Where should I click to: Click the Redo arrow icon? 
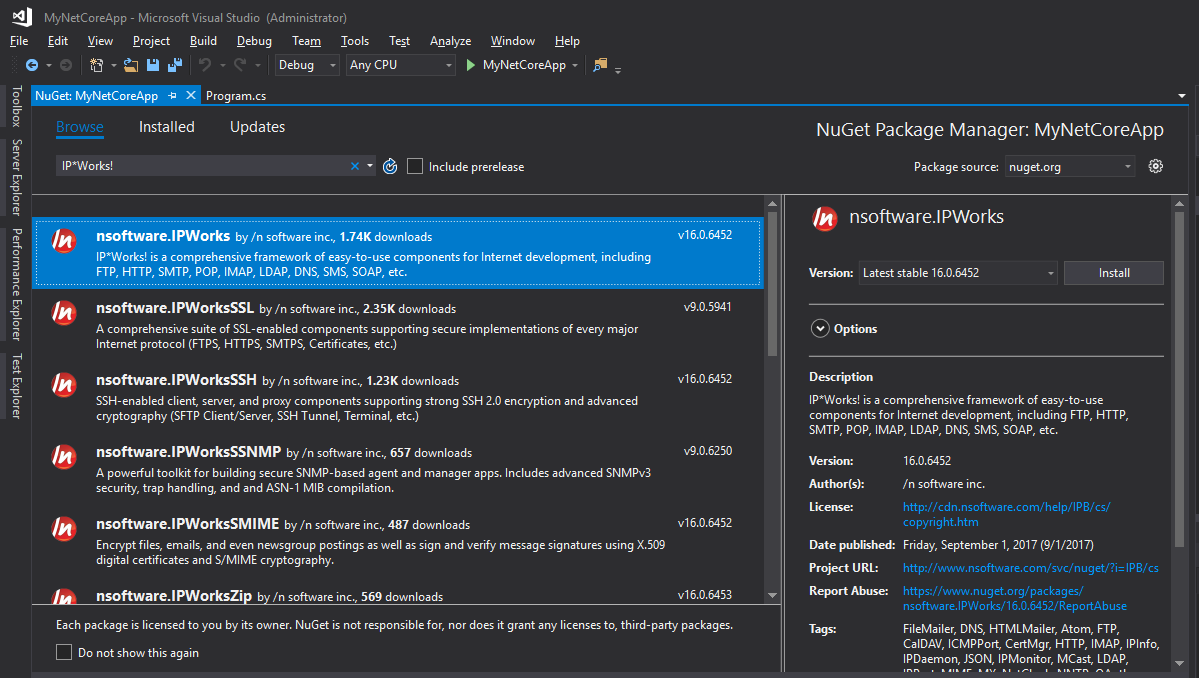[x=239, y=66]
